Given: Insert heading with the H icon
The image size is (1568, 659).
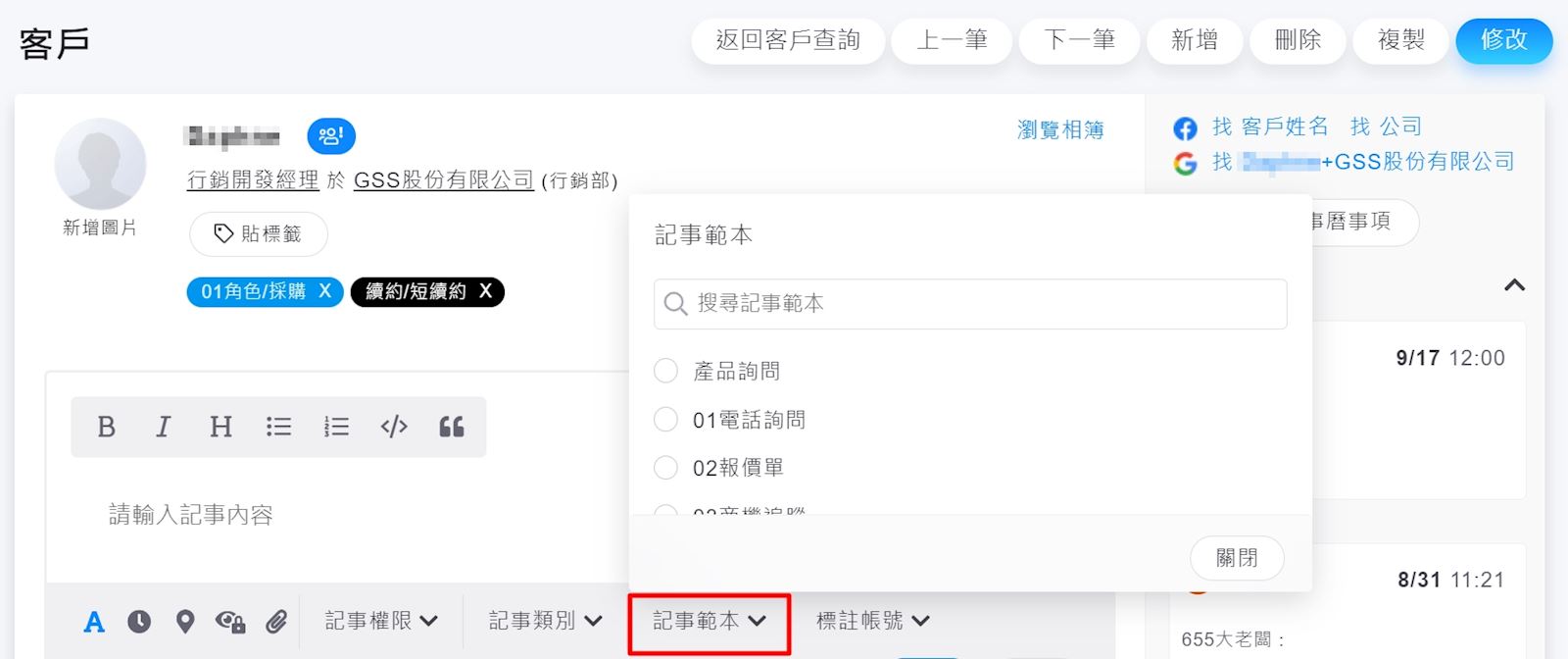Looking at the screenshot, I should 220,427.
